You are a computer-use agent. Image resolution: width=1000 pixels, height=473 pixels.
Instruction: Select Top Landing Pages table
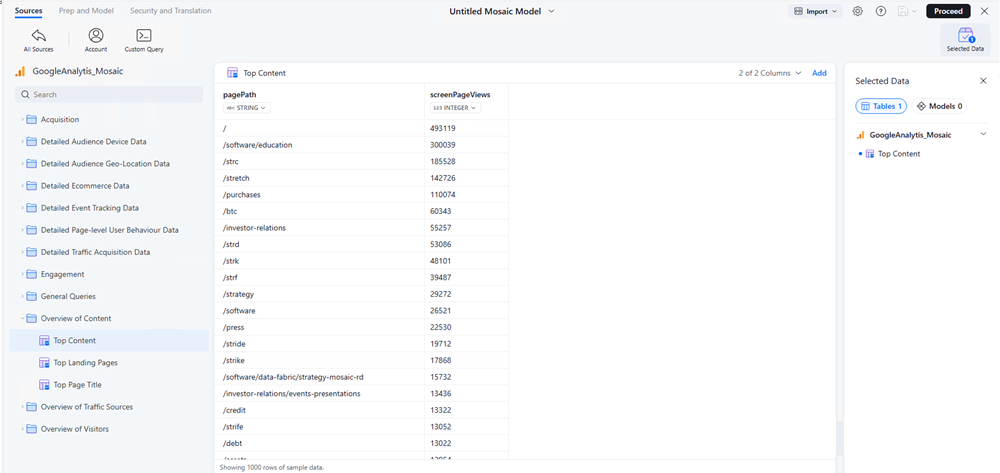pos(85,363)
